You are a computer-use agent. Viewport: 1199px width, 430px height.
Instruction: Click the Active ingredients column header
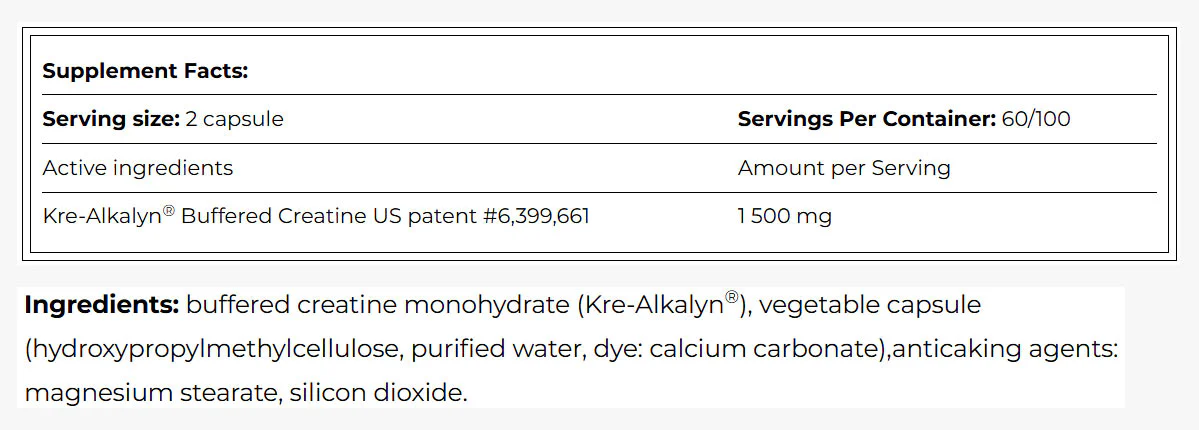tap(138, 168)
